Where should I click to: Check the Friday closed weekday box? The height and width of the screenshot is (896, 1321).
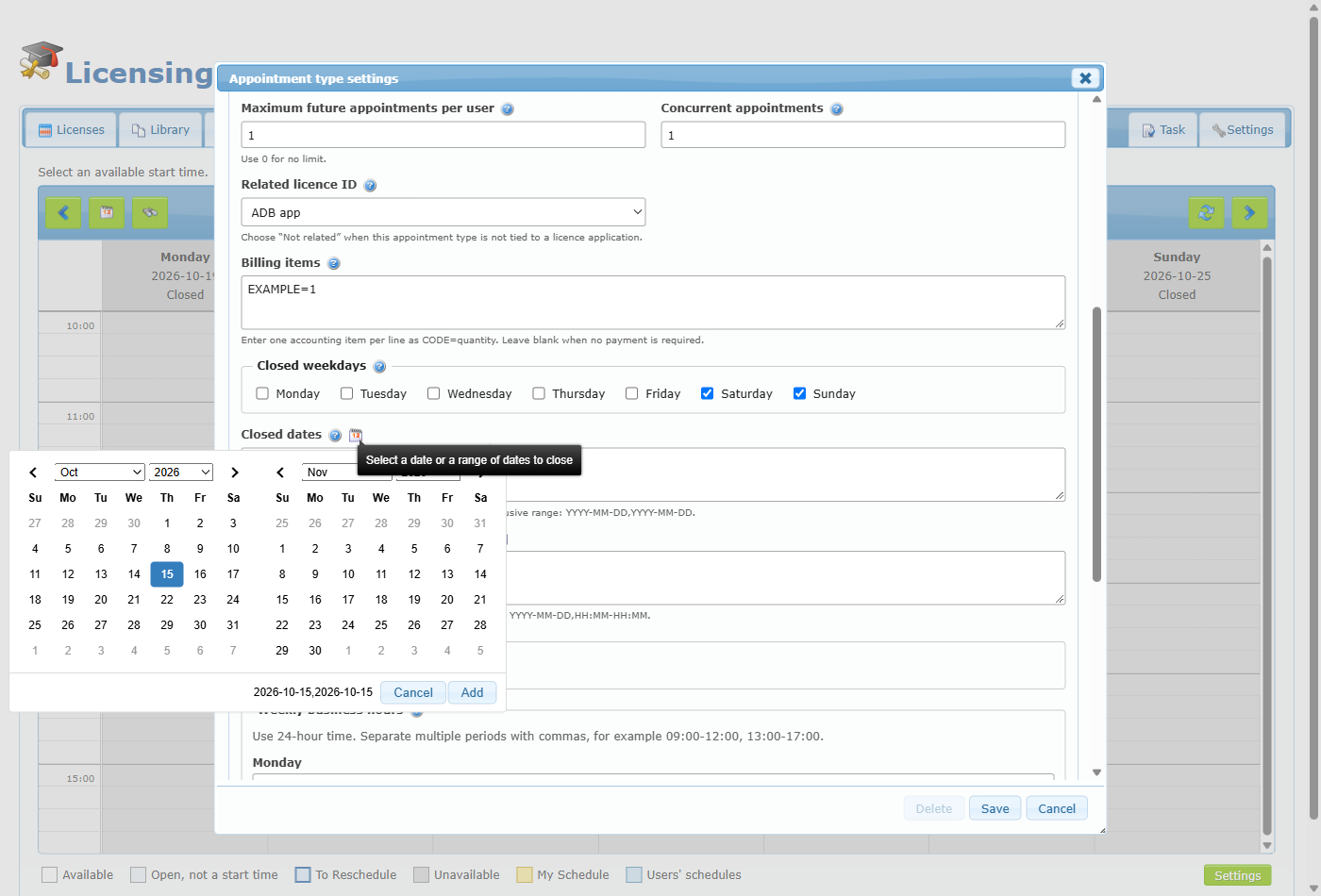(632, 393)
